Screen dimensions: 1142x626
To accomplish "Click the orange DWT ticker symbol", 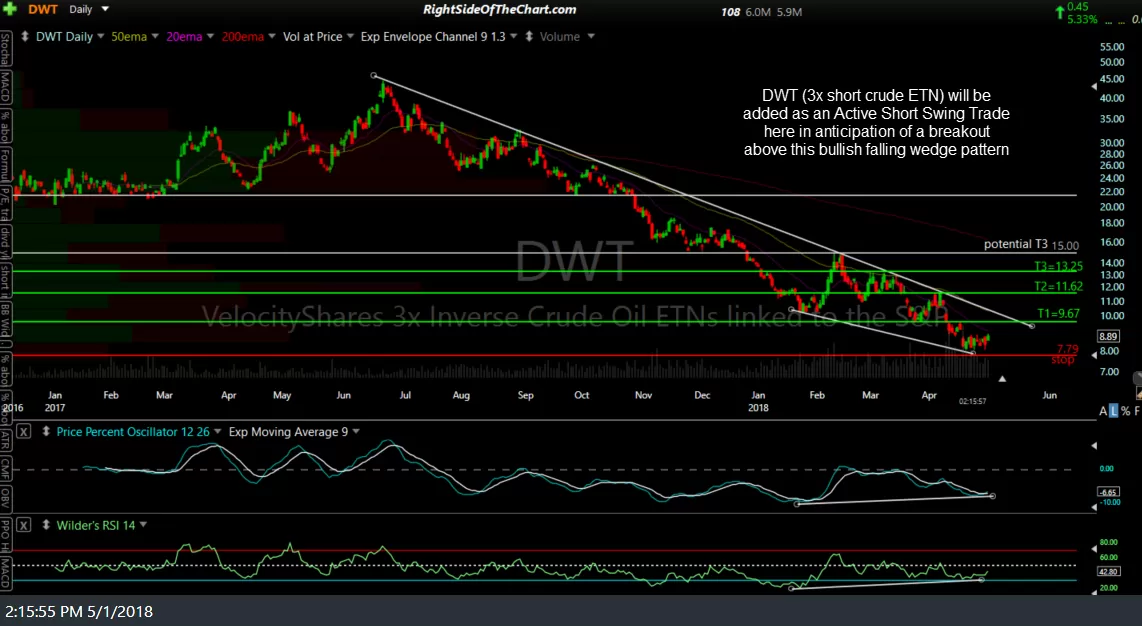I will (x=42, y=9).
